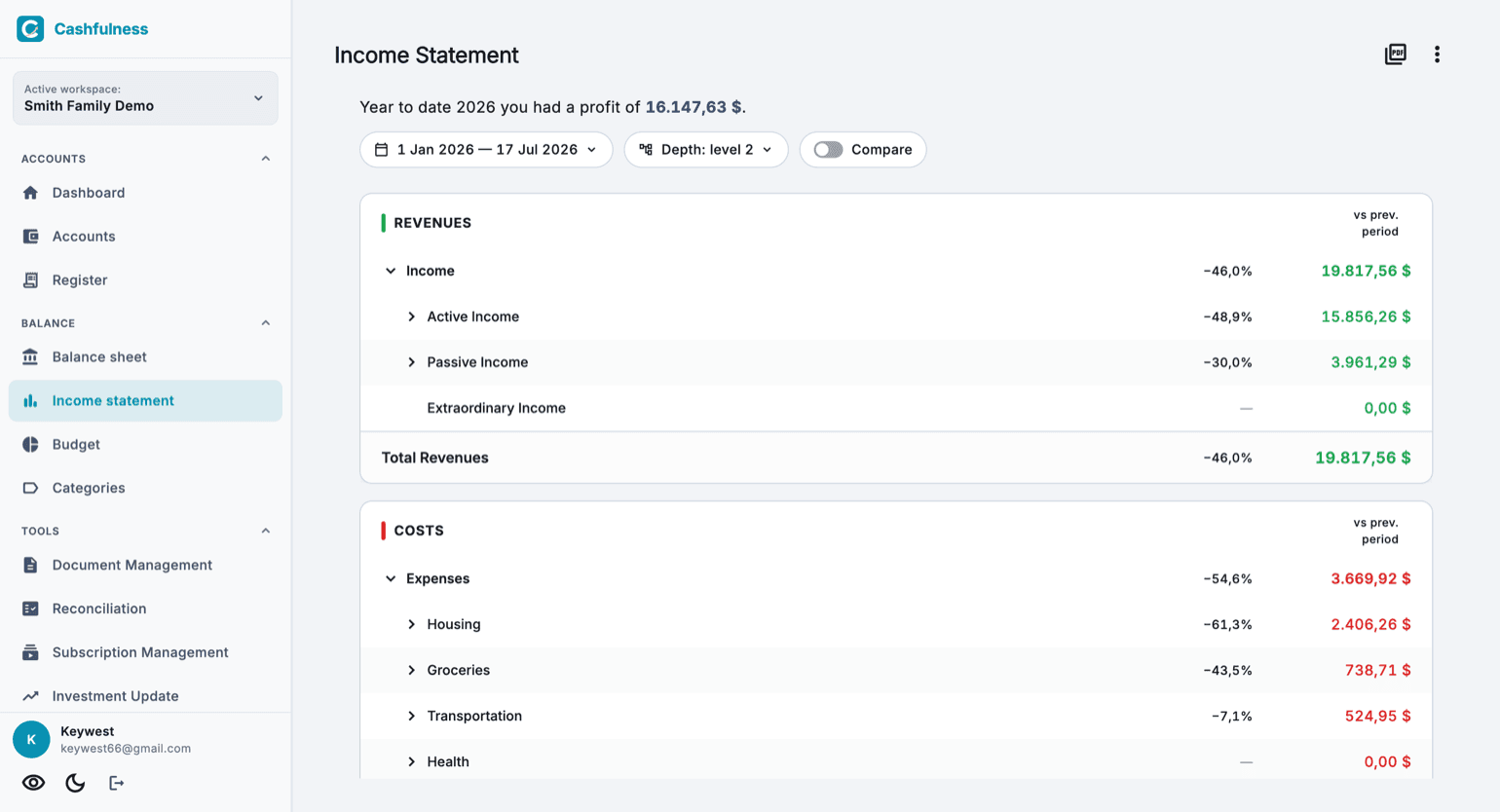Toggle the eye visibility icon

coord(33,783)
